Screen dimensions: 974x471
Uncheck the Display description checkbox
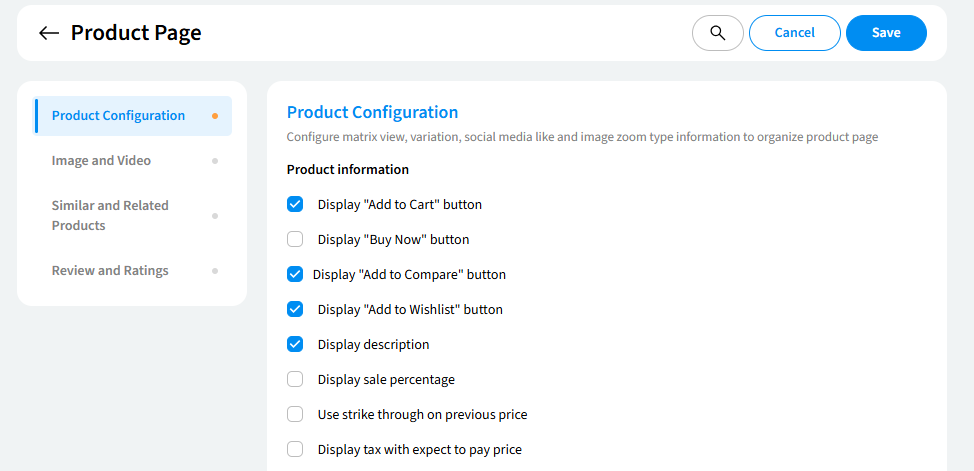(x=295, y=345)
